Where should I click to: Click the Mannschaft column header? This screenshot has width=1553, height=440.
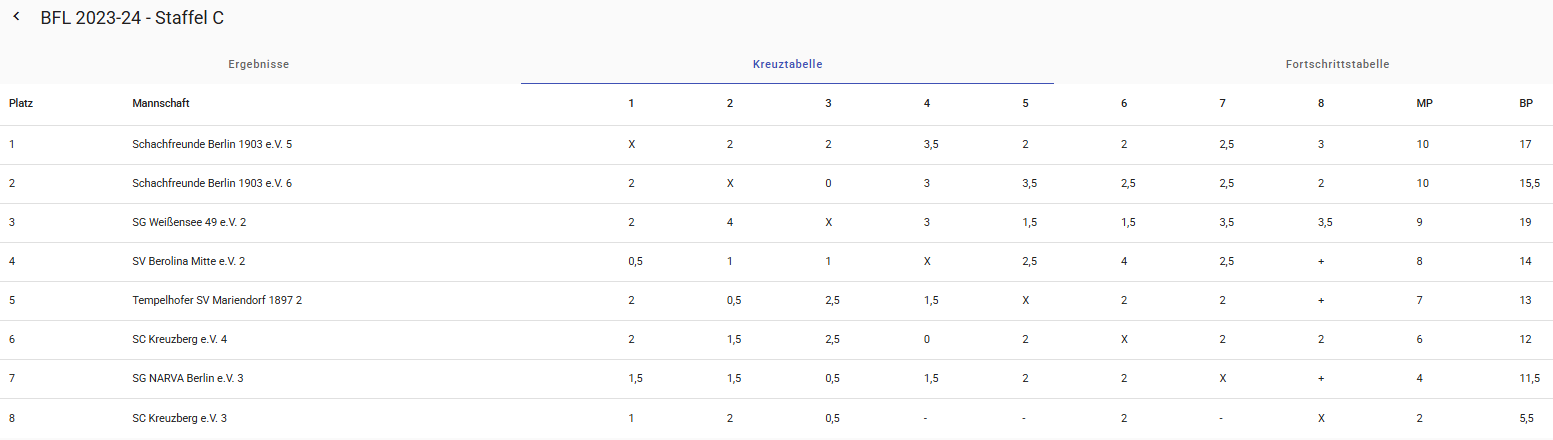click(161, 103)
